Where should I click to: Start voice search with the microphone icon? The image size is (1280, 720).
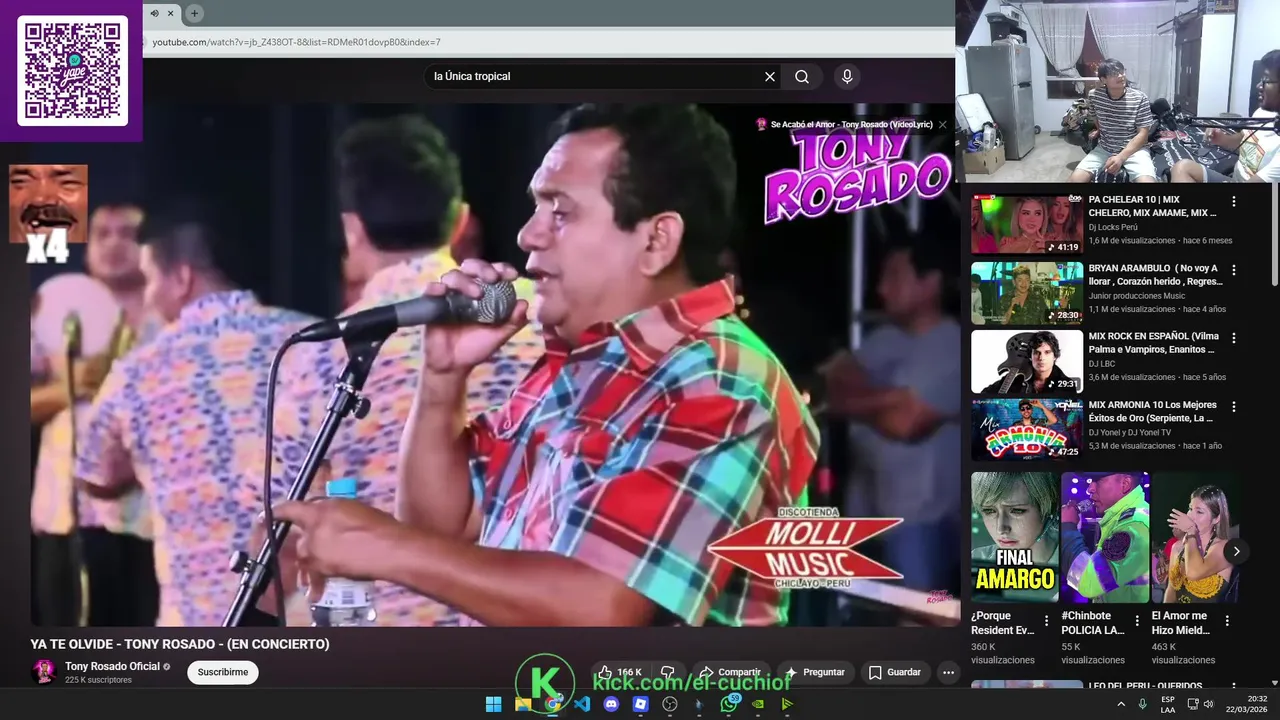(x=847, y=77)
